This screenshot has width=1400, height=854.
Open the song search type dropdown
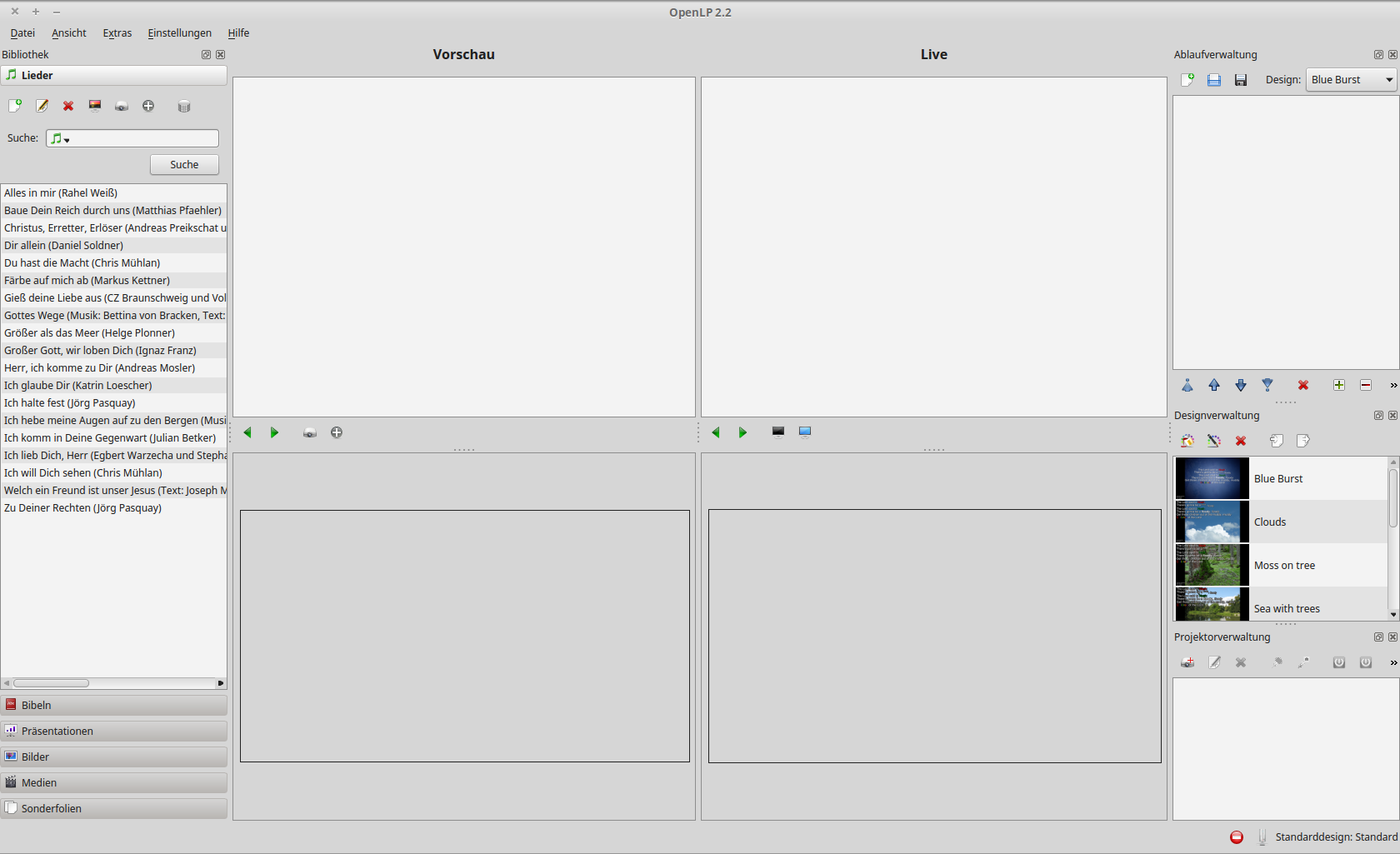pyautogui.click(x=60, y=138)
